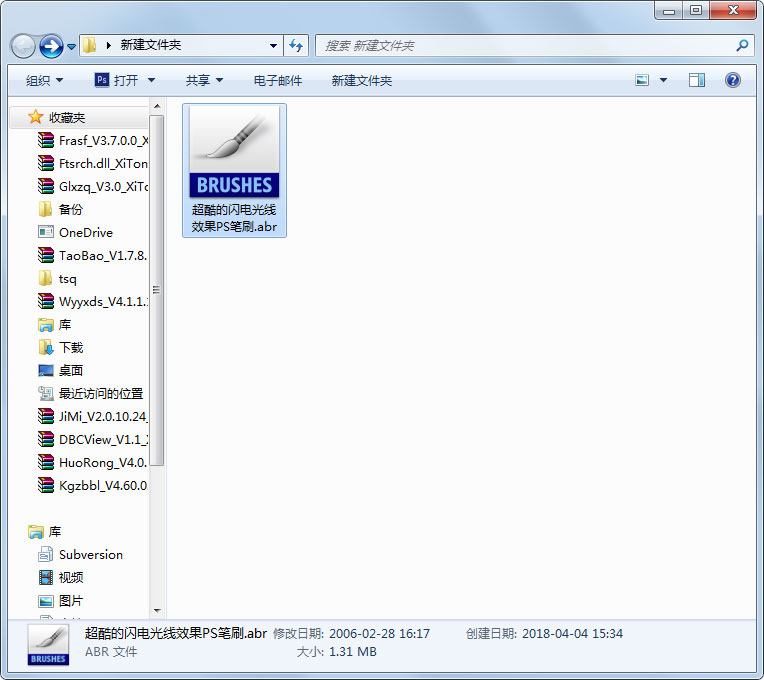Open the 共享 menu
Screen dimensions: 764x680
(204, 80)
